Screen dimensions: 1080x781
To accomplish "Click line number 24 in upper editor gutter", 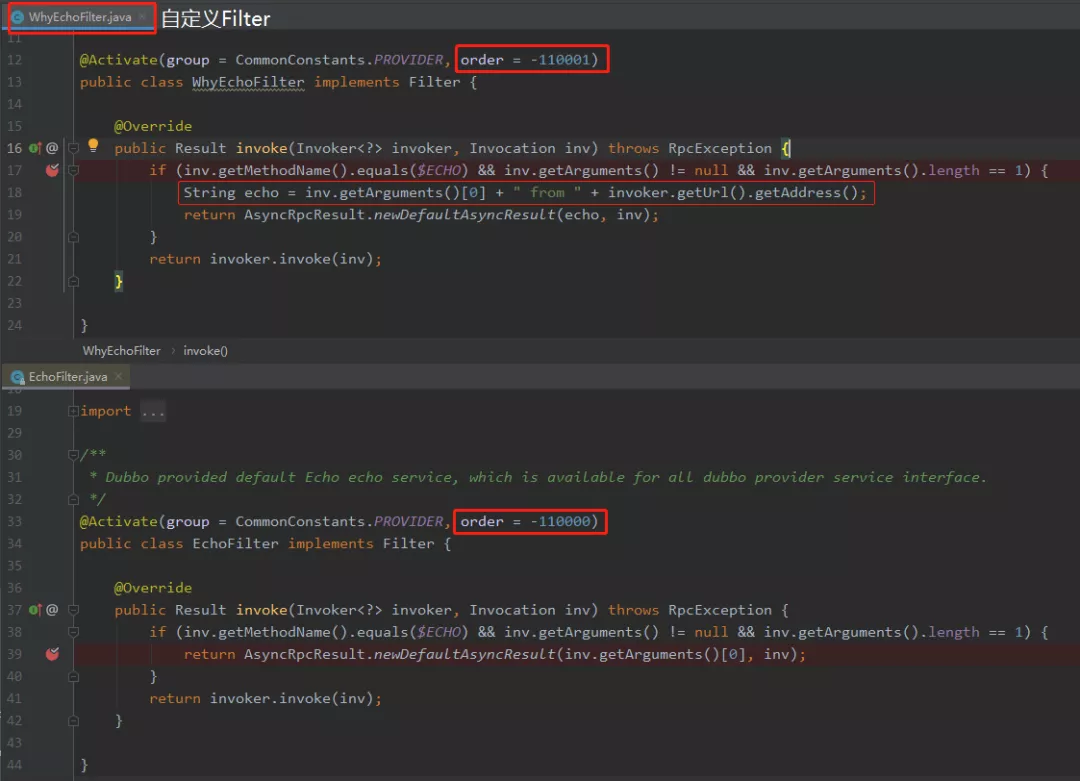I will 14,325.
